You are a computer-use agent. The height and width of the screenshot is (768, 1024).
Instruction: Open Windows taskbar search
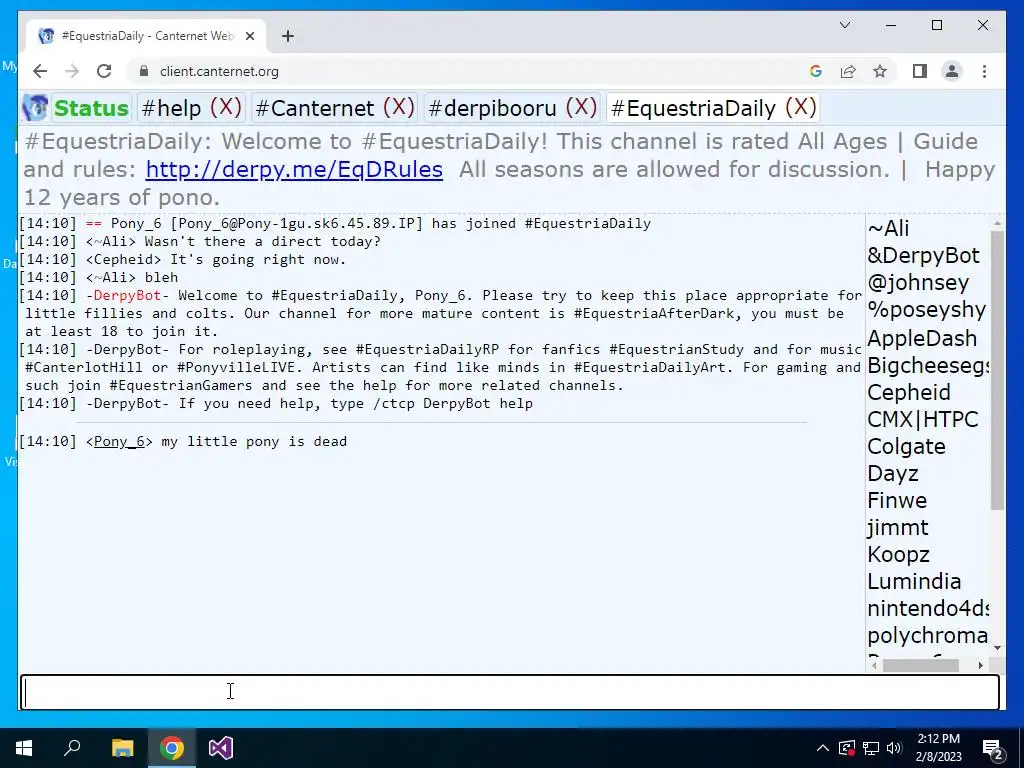pyautogui.click(x=72, y=748)
